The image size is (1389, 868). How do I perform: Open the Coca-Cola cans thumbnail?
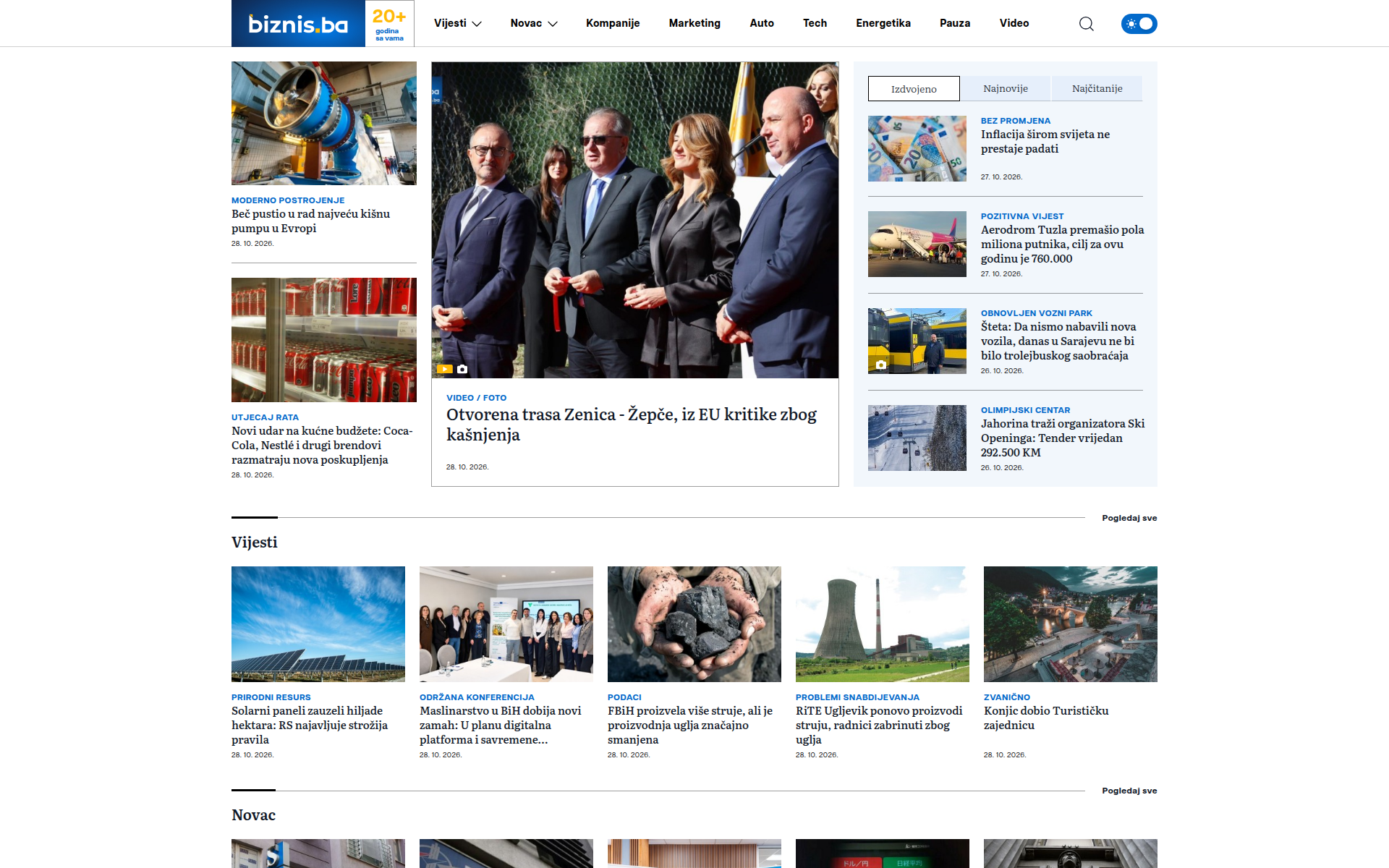pos(324,340)
